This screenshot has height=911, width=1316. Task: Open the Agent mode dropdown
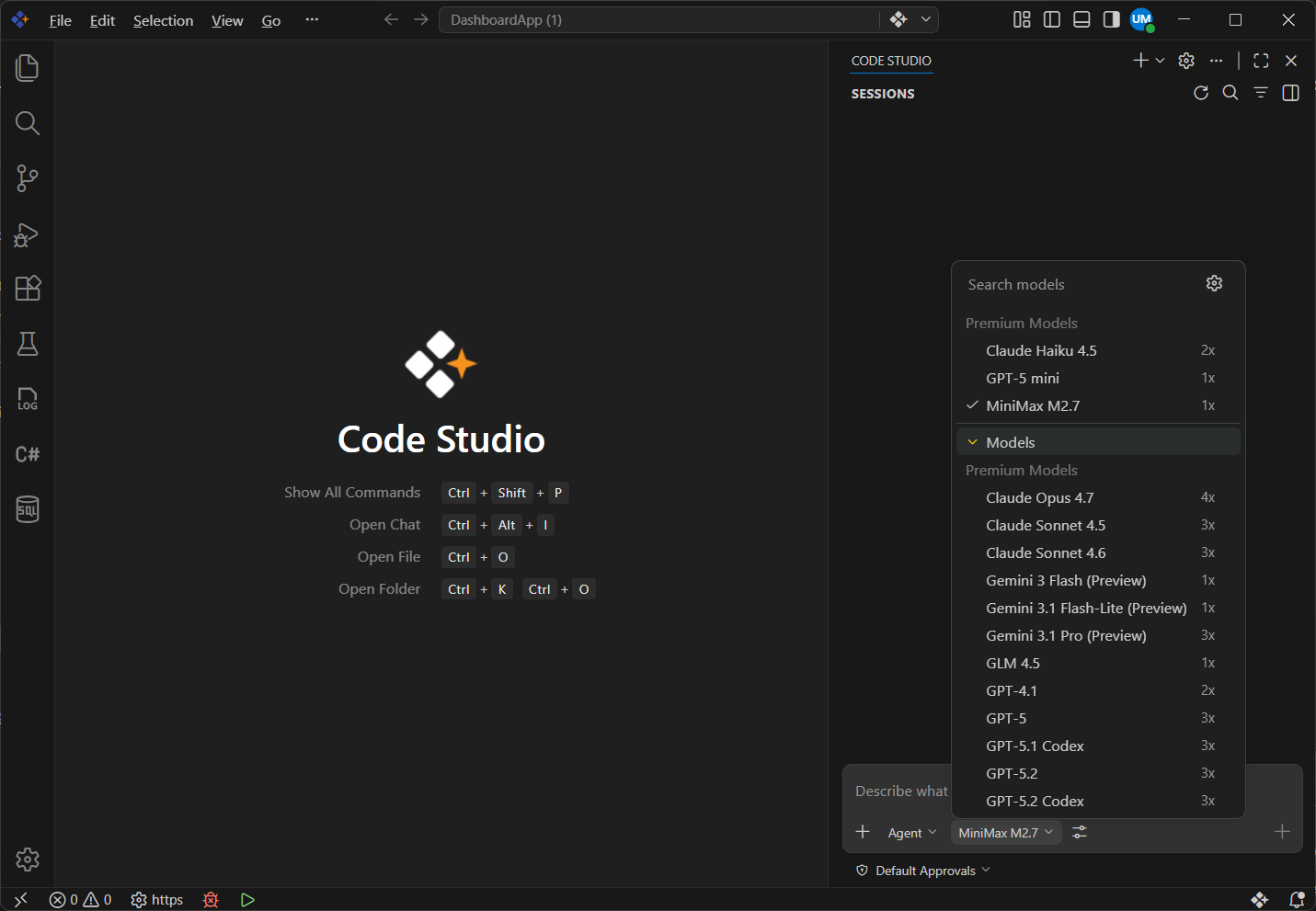tap(911, 833)
